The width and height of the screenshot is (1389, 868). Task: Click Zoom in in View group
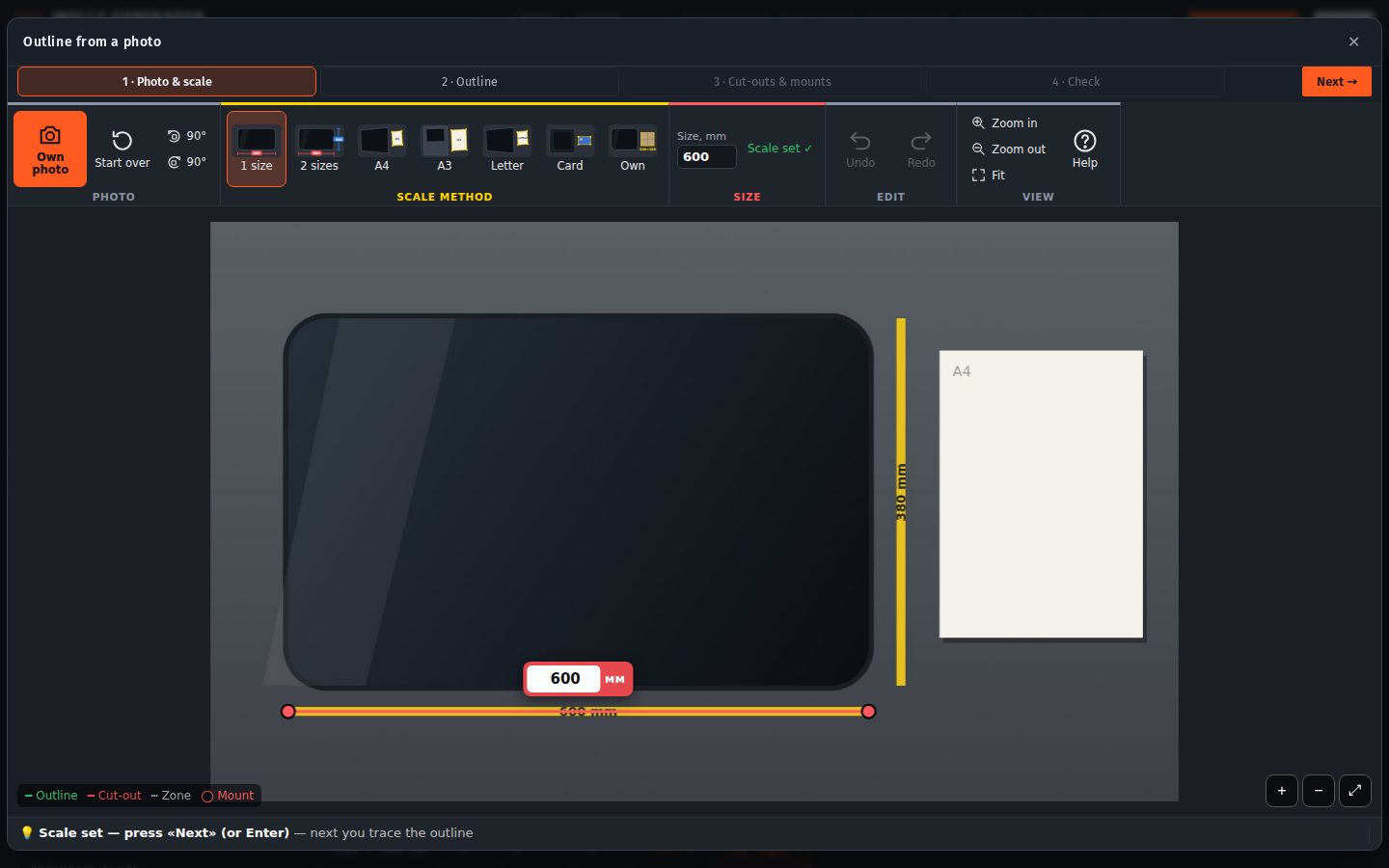click(1005, 123)
